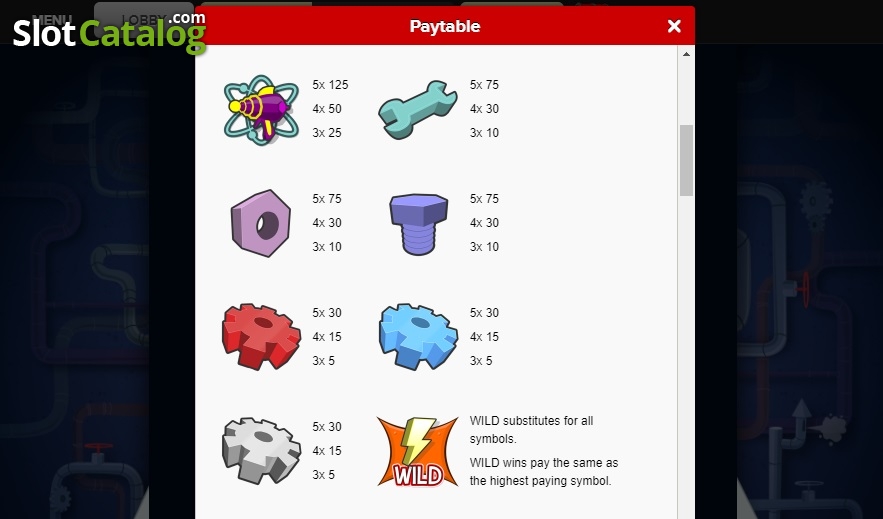Select the WILD lightning bolt symbol
The height and width of the screenshot is (519, 883).
coord(417,451)
